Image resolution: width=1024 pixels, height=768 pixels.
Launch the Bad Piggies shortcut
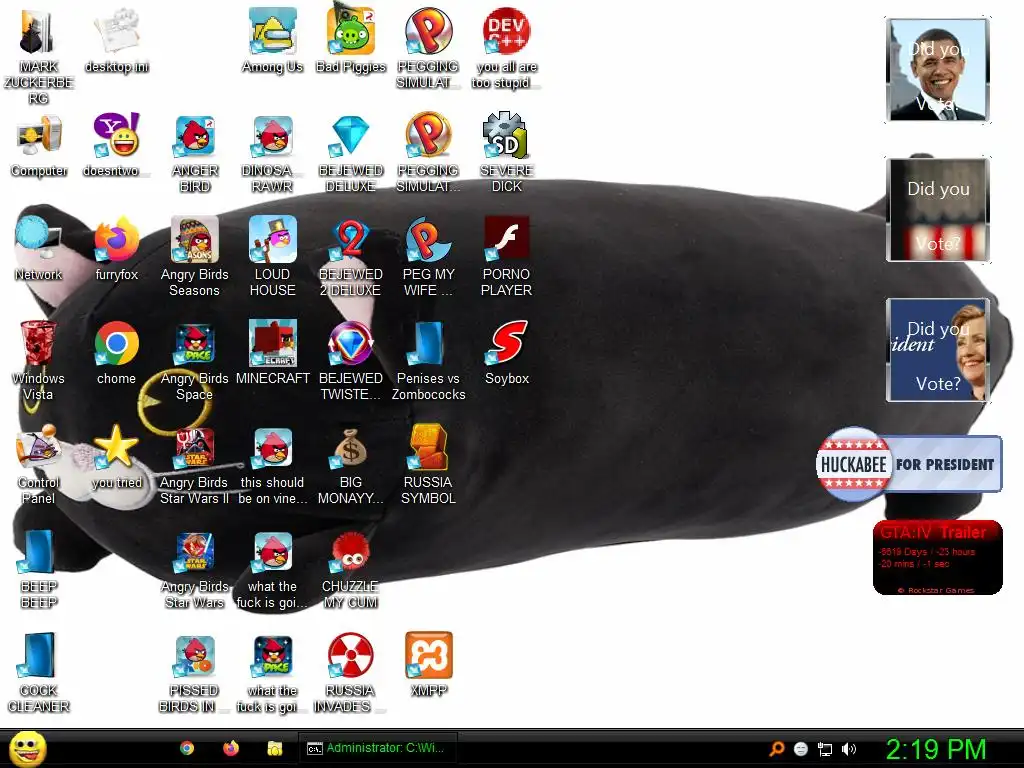[x=351, y=31]
